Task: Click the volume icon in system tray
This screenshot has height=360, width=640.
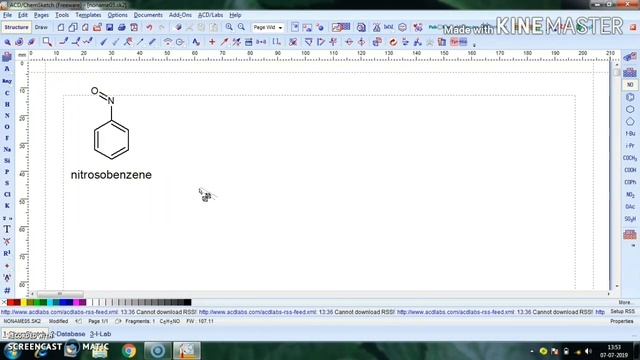Action: click(x=588, y=351)
